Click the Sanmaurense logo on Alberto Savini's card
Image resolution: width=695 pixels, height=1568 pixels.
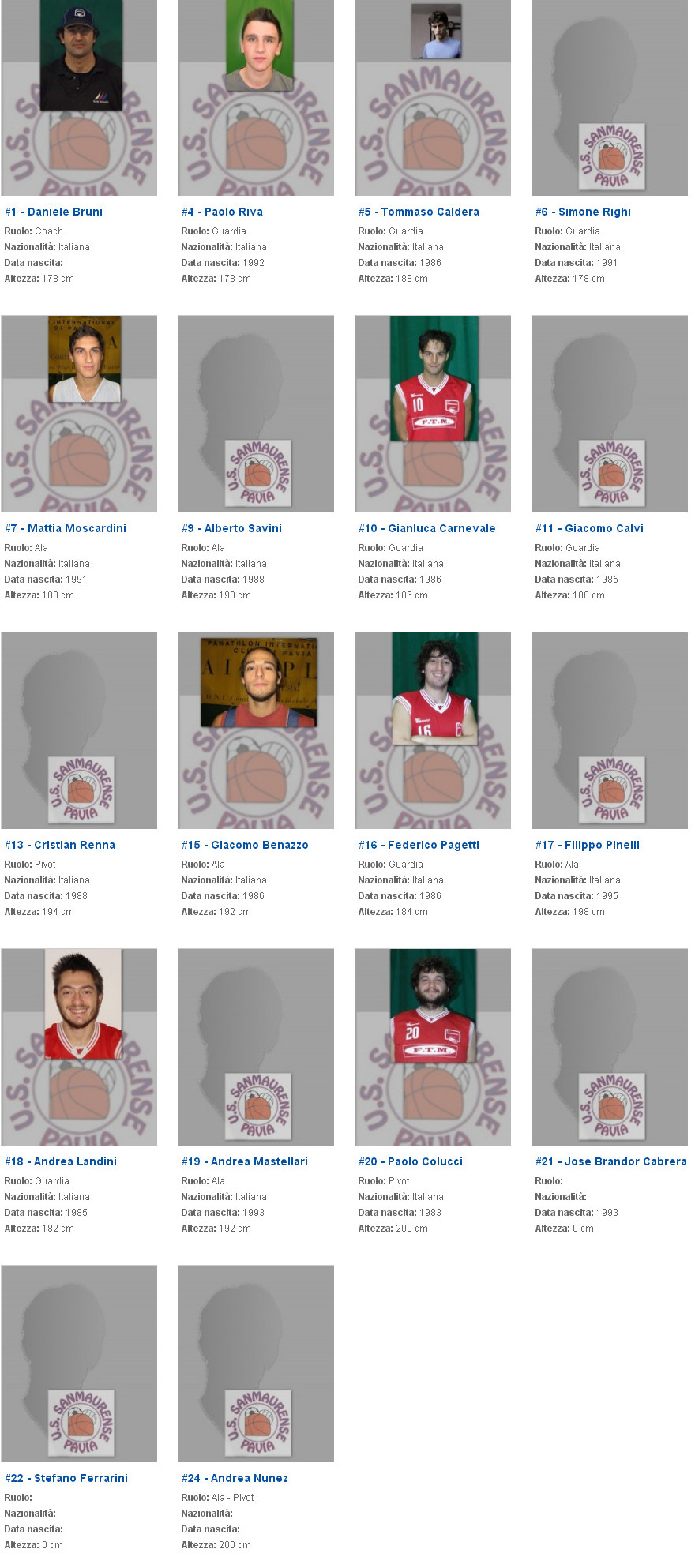point(258,473)
